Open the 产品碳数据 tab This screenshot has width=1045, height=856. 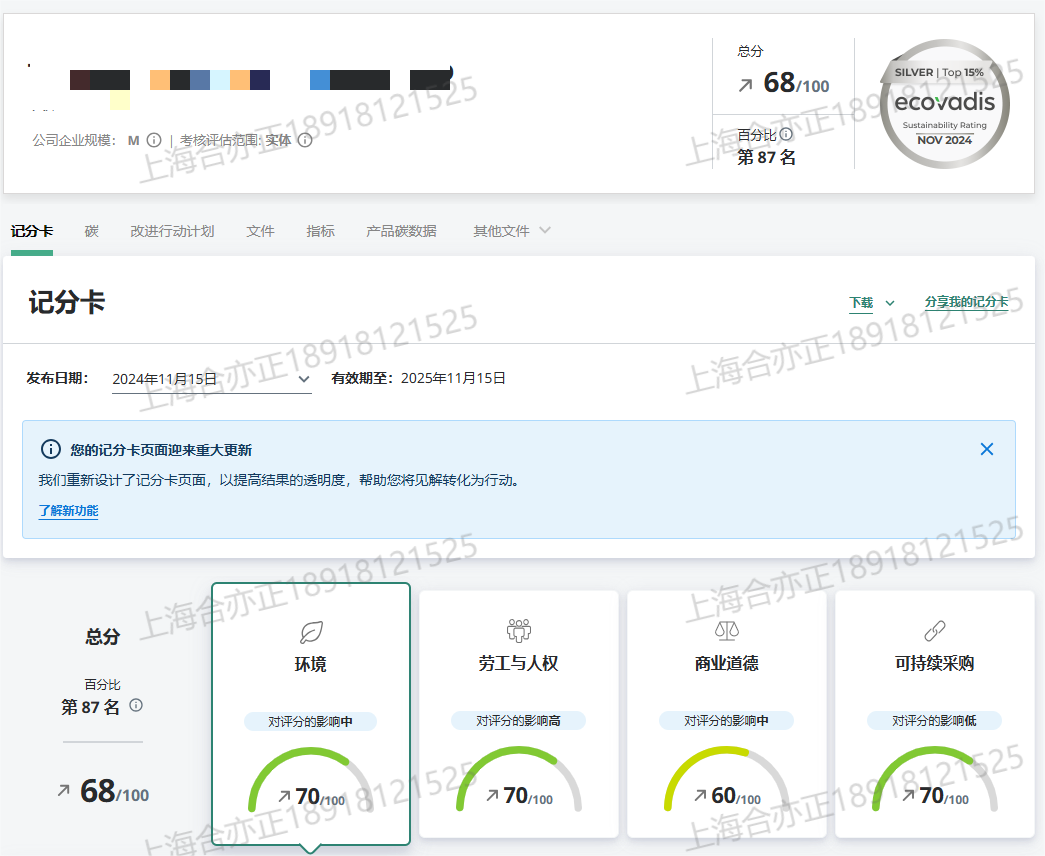click(x=401, y=231)
